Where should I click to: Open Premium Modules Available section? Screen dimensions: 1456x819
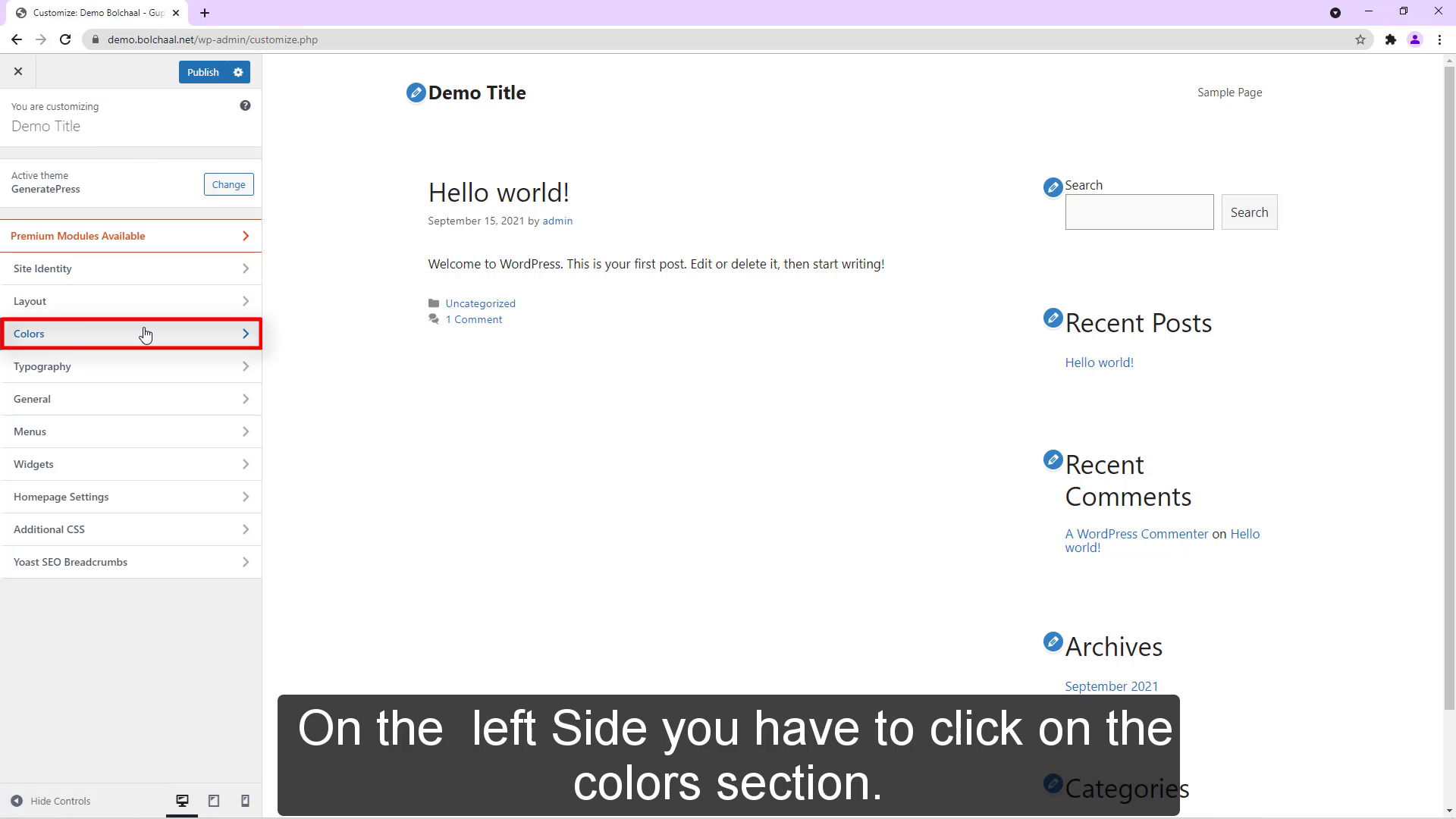click(x=130, y=236)
